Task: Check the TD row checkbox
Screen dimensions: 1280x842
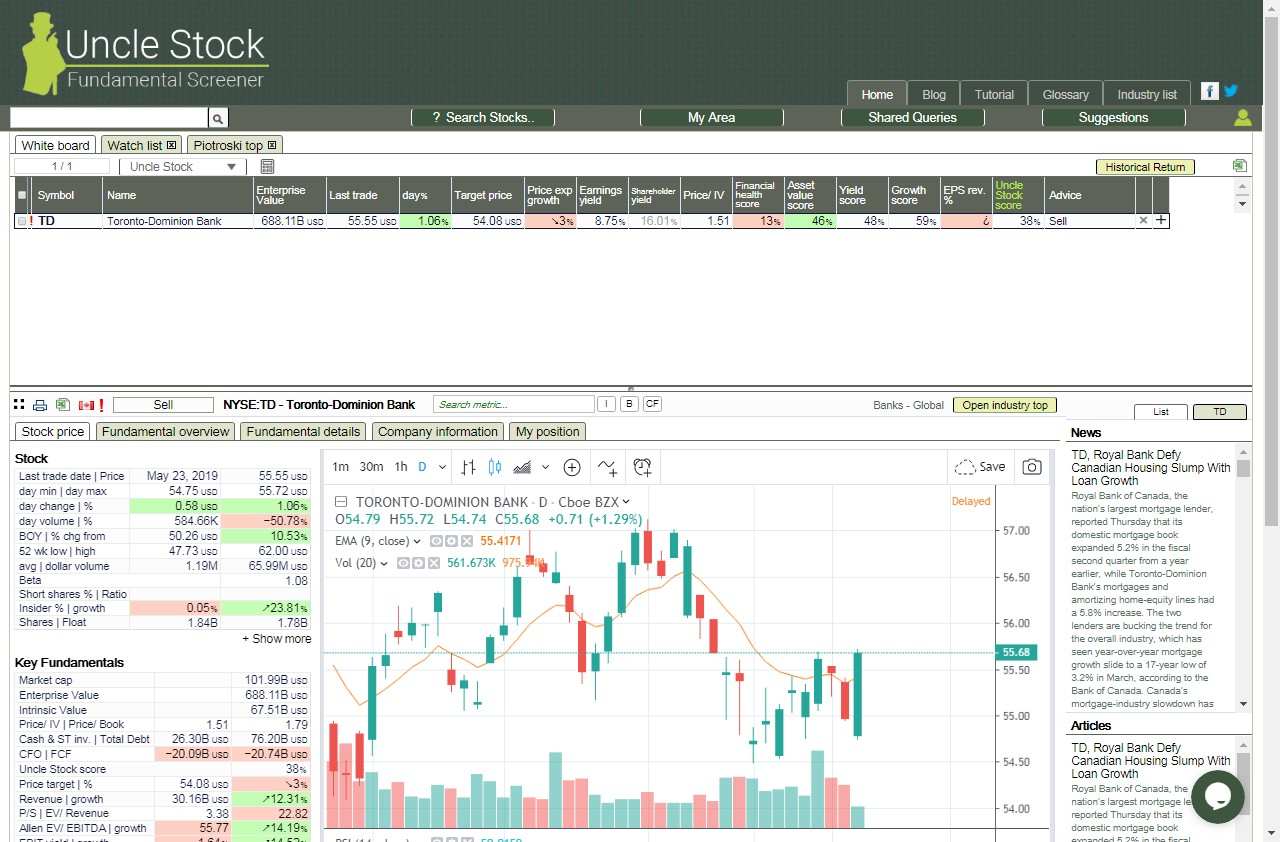Action: click(x=21, y=221)
